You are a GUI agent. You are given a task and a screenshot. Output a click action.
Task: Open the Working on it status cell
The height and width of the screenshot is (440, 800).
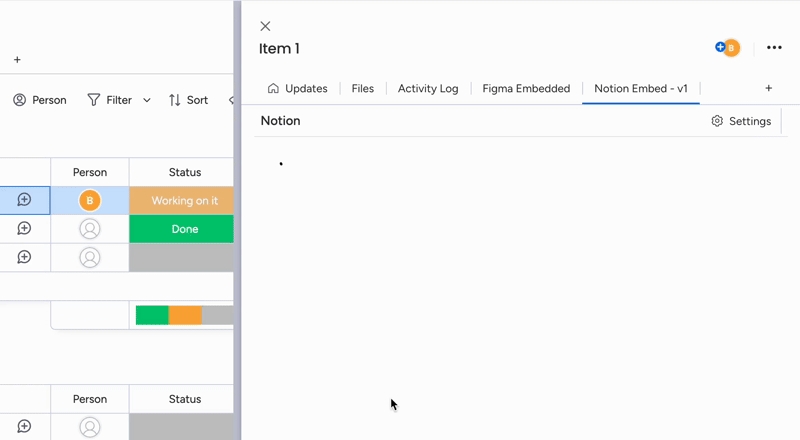click(x=183, y=201)
